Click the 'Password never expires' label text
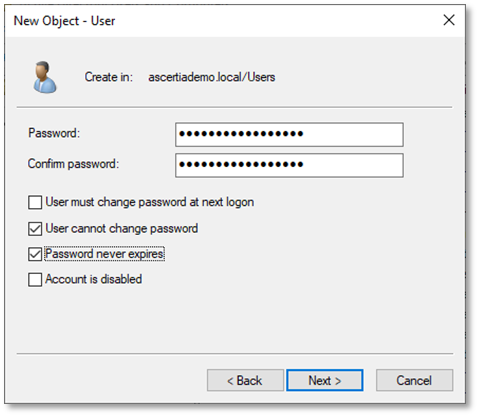The image size is (478, 416). 104,254
